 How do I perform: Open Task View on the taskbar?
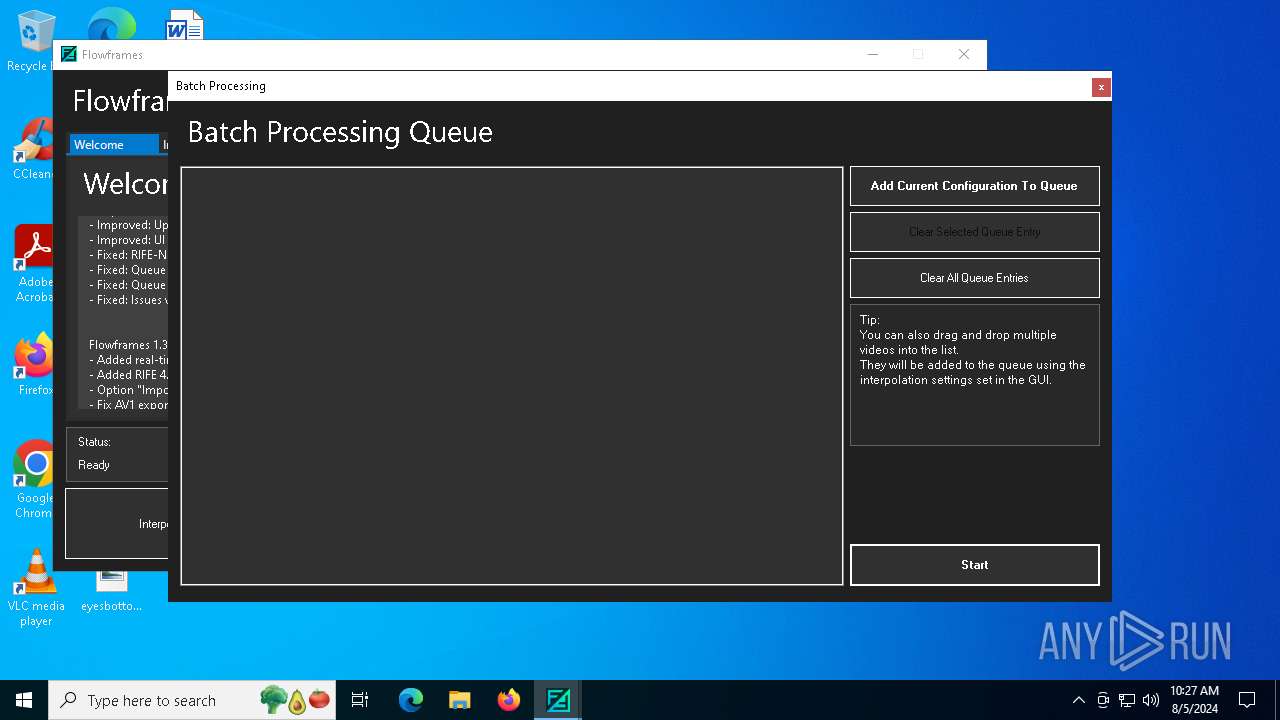[360, 700]
